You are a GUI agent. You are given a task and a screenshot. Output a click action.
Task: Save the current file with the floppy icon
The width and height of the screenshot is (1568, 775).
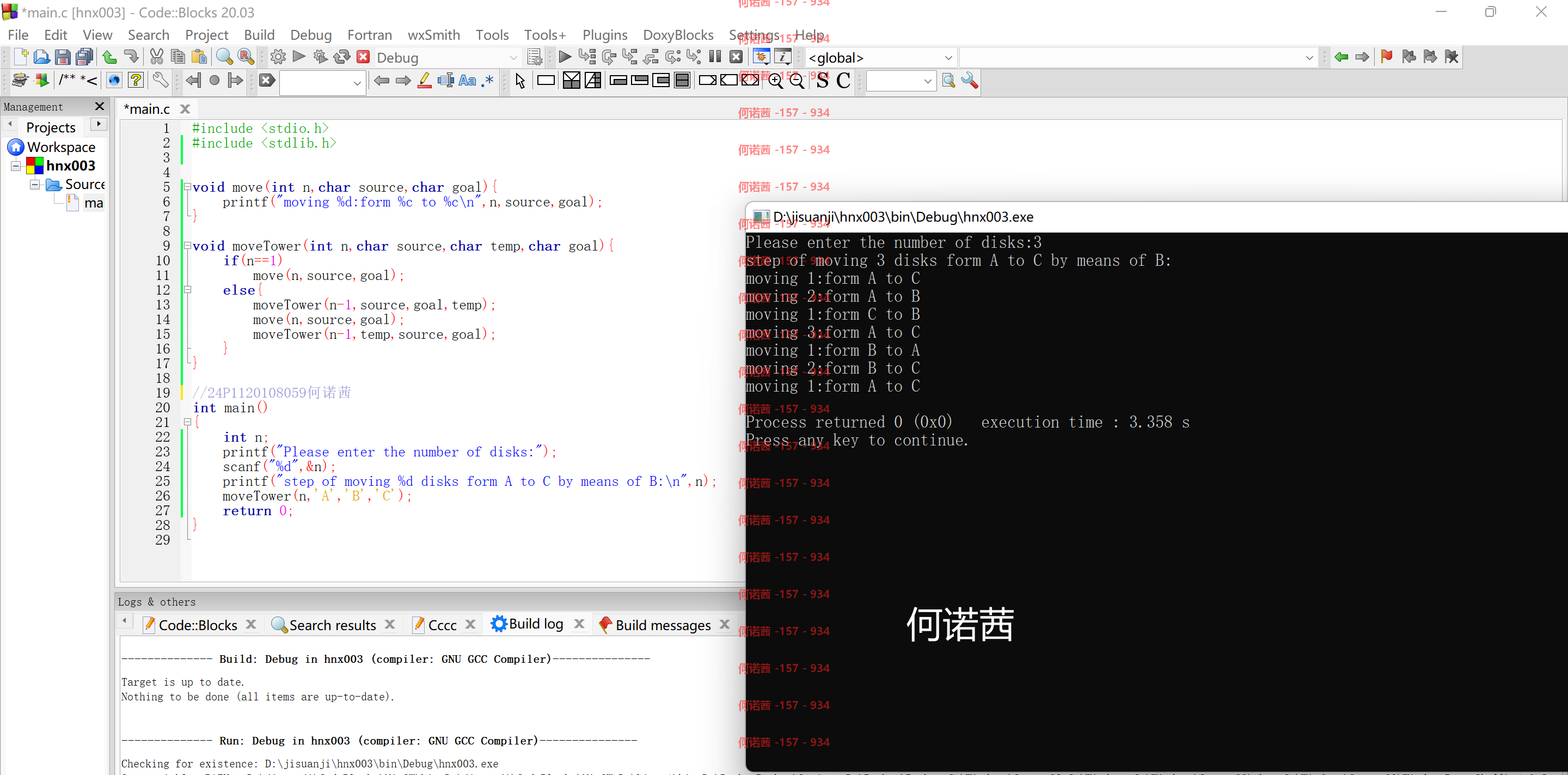tap(63, 57)
